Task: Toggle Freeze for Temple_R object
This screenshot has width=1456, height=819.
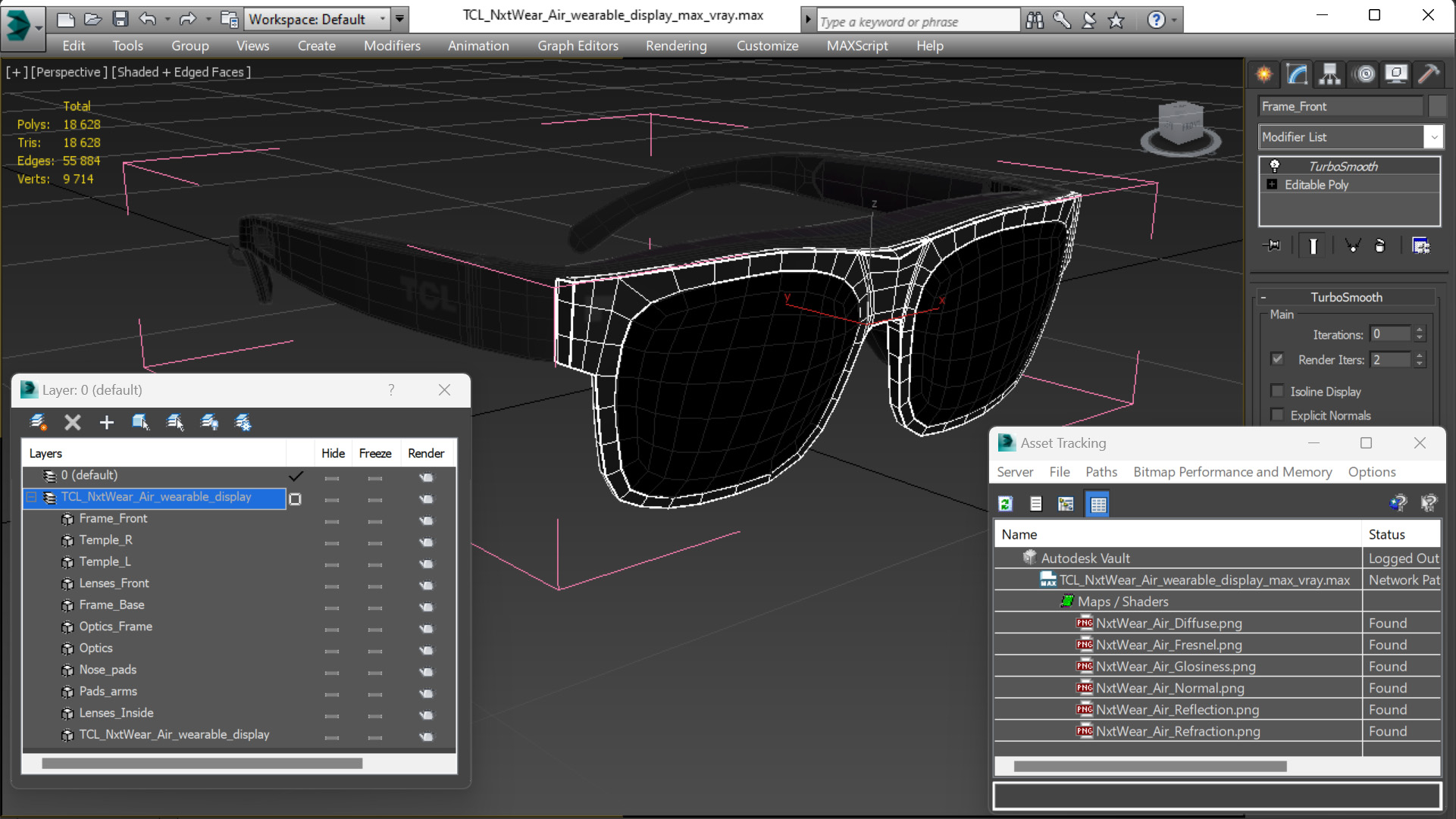Action: pyautogui.click(x=375, y=542)
